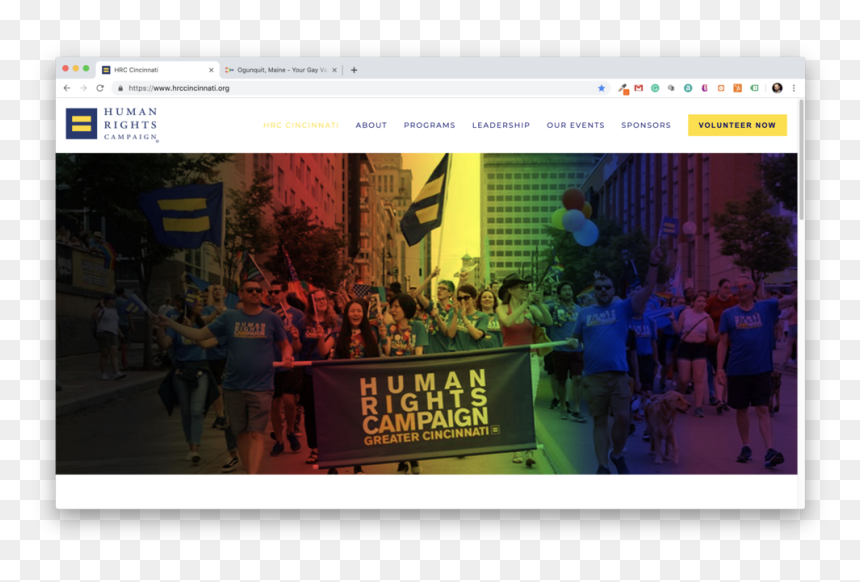Click the blue bookmark star icon
Viewport: 860px width, 582px height.
(x=601, y=88)
